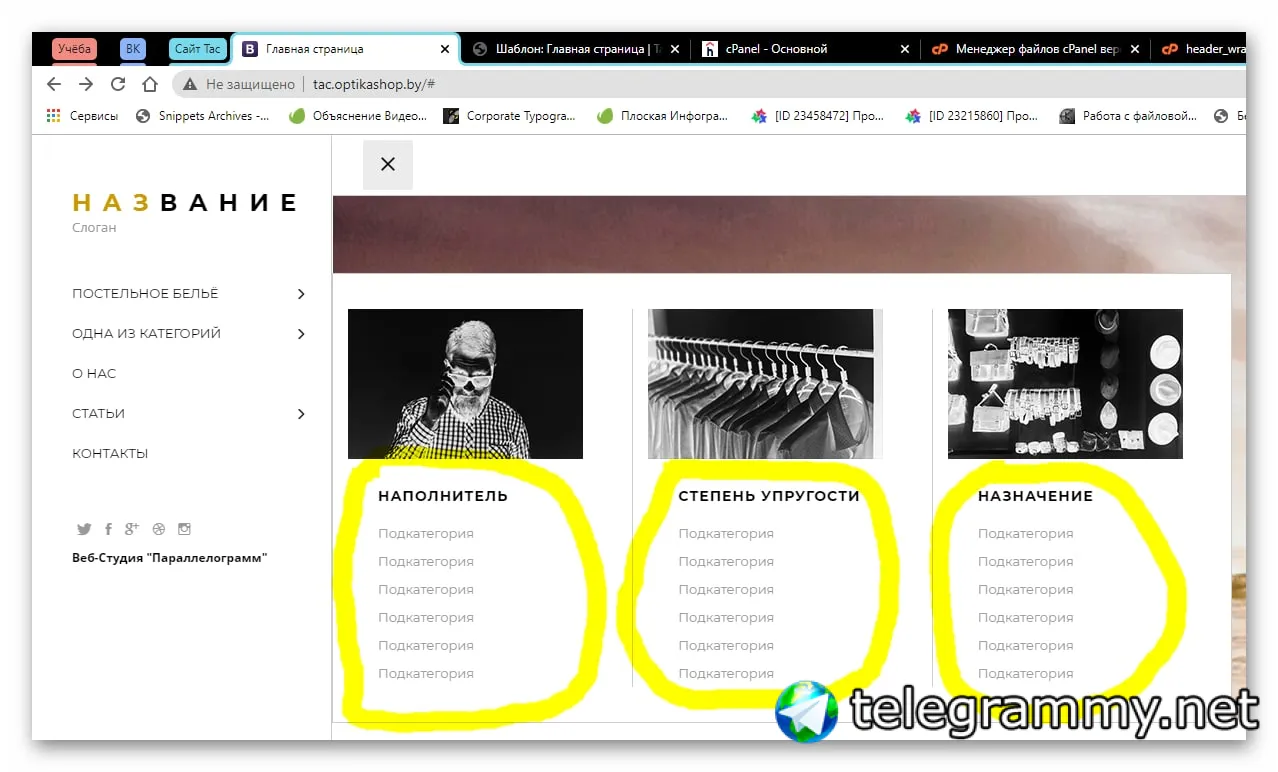Open НАПОЛНИТЕЛЬ category heading link

(x=443, y=496)
